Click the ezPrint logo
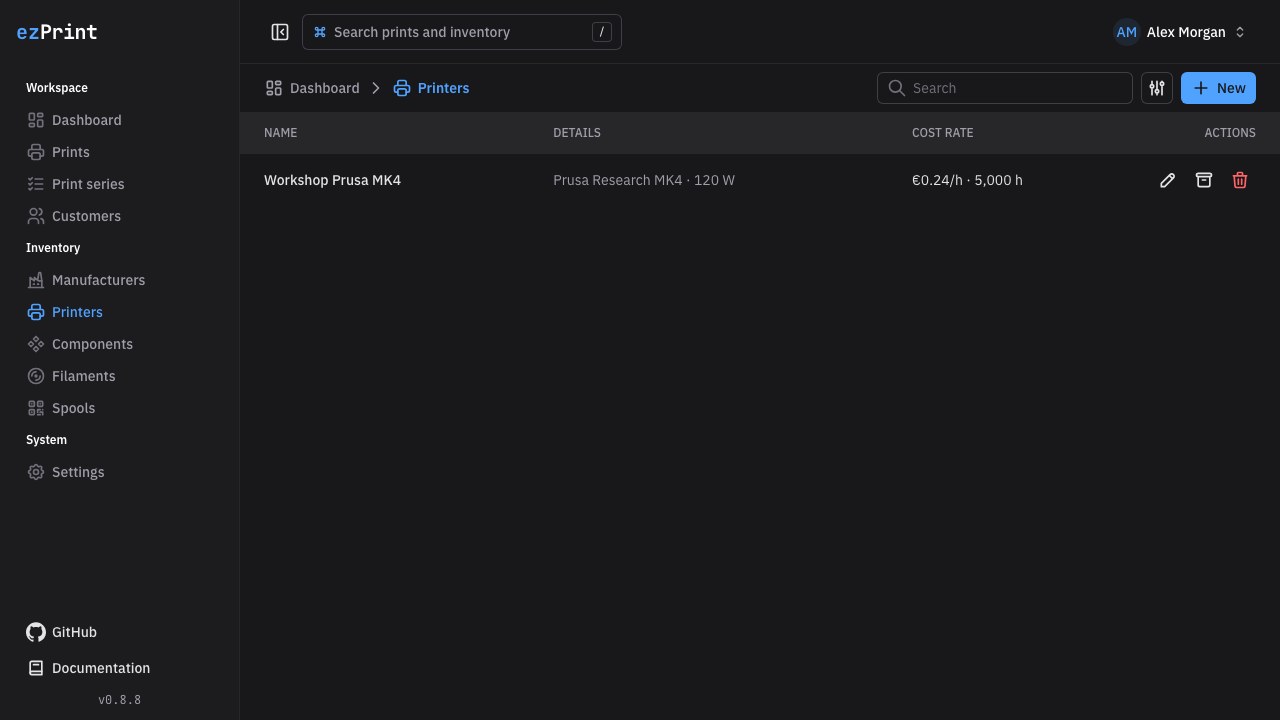The image size is (1280, 720). [x=57, y=32]
